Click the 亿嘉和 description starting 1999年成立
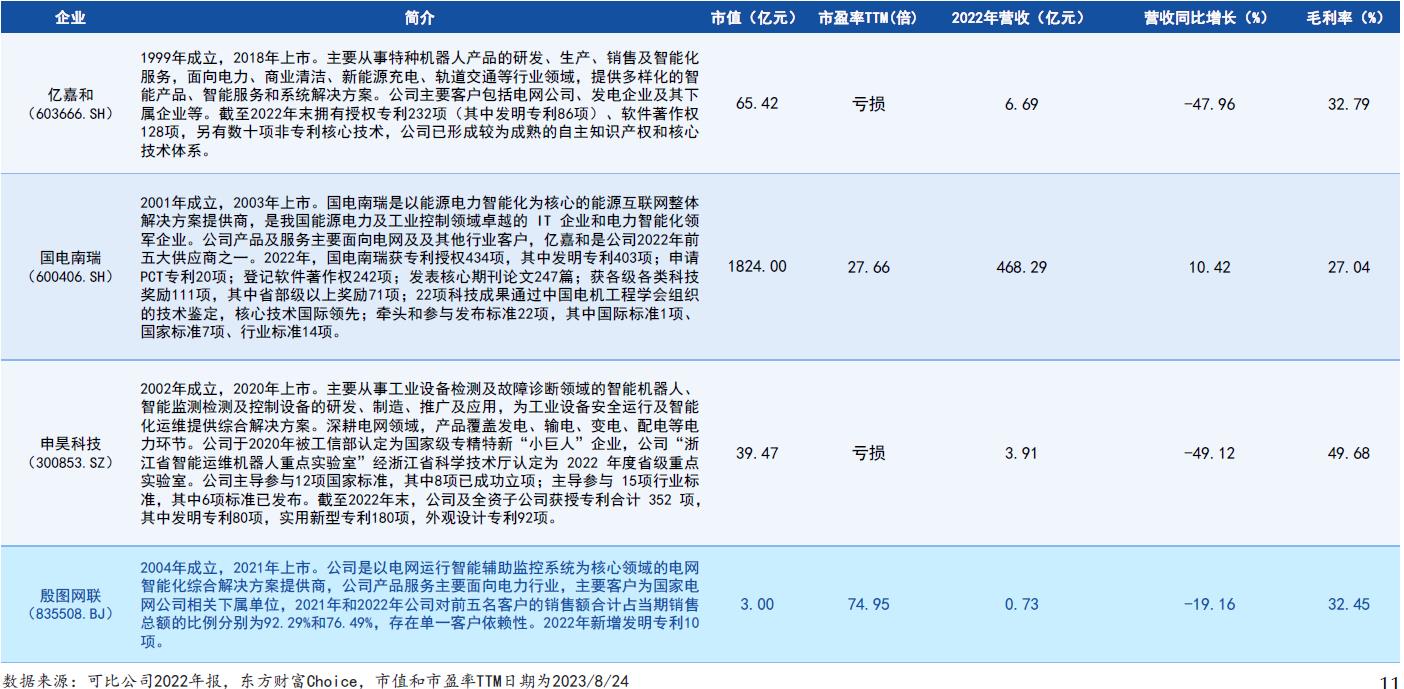 pyautogui.click(x=420, y=104)
